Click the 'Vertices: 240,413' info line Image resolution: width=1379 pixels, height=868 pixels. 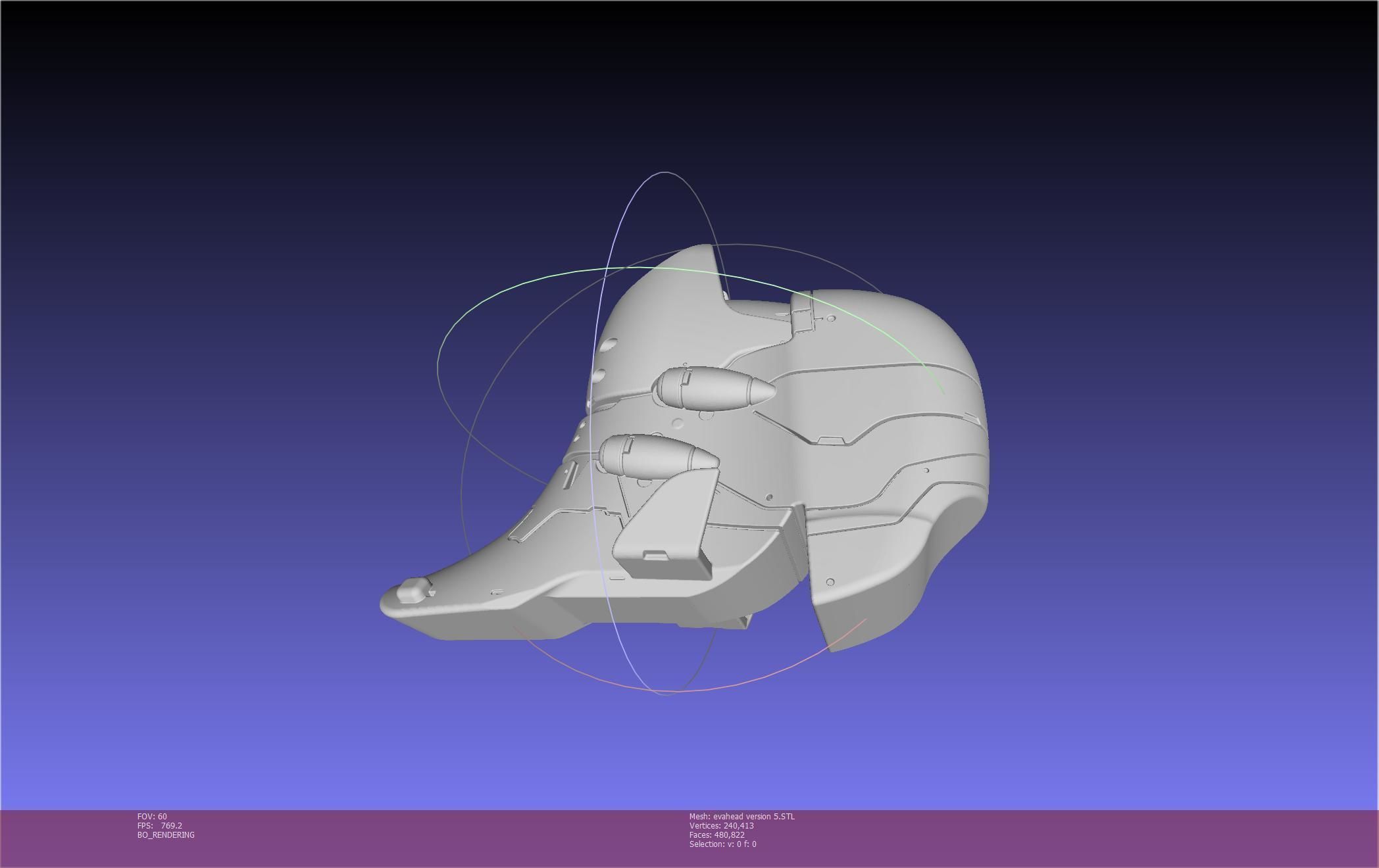[x=721, y=825]
